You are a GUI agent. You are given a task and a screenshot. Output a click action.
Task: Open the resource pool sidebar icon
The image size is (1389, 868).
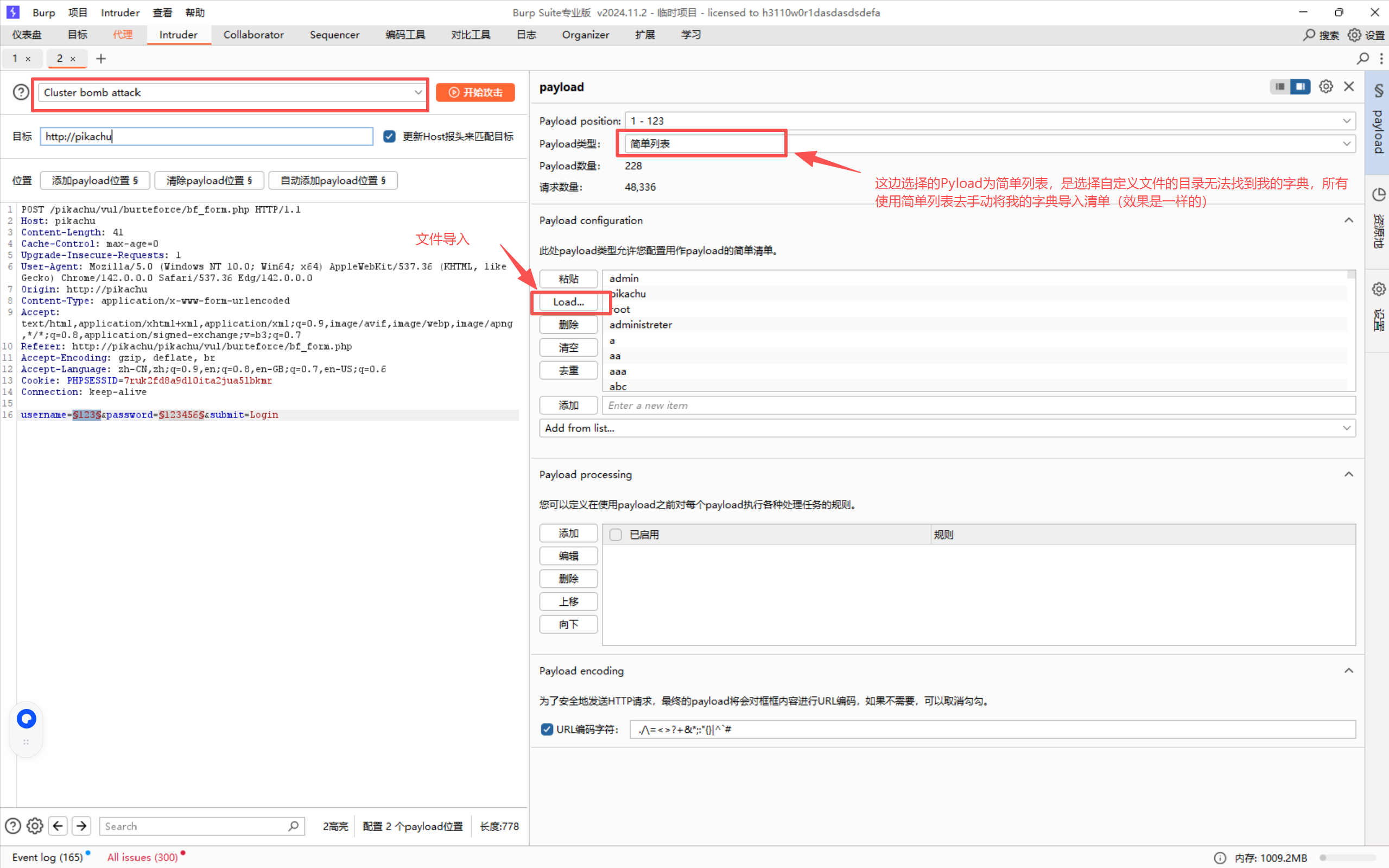pyautogui.click(x=1378, y=195)
